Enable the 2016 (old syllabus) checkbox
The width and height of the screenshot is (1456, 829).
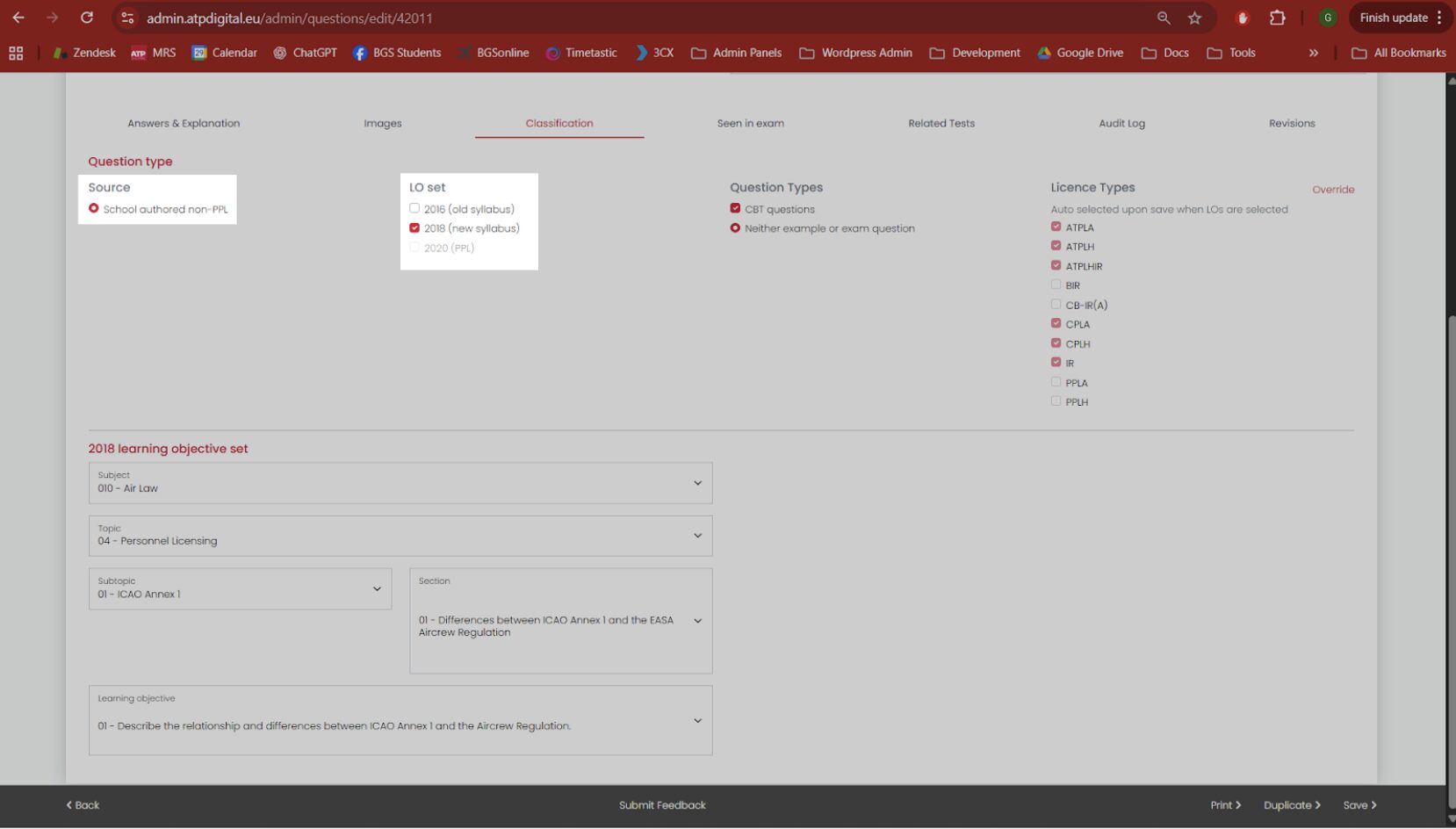pyautogui.click(x=414, y=208)
